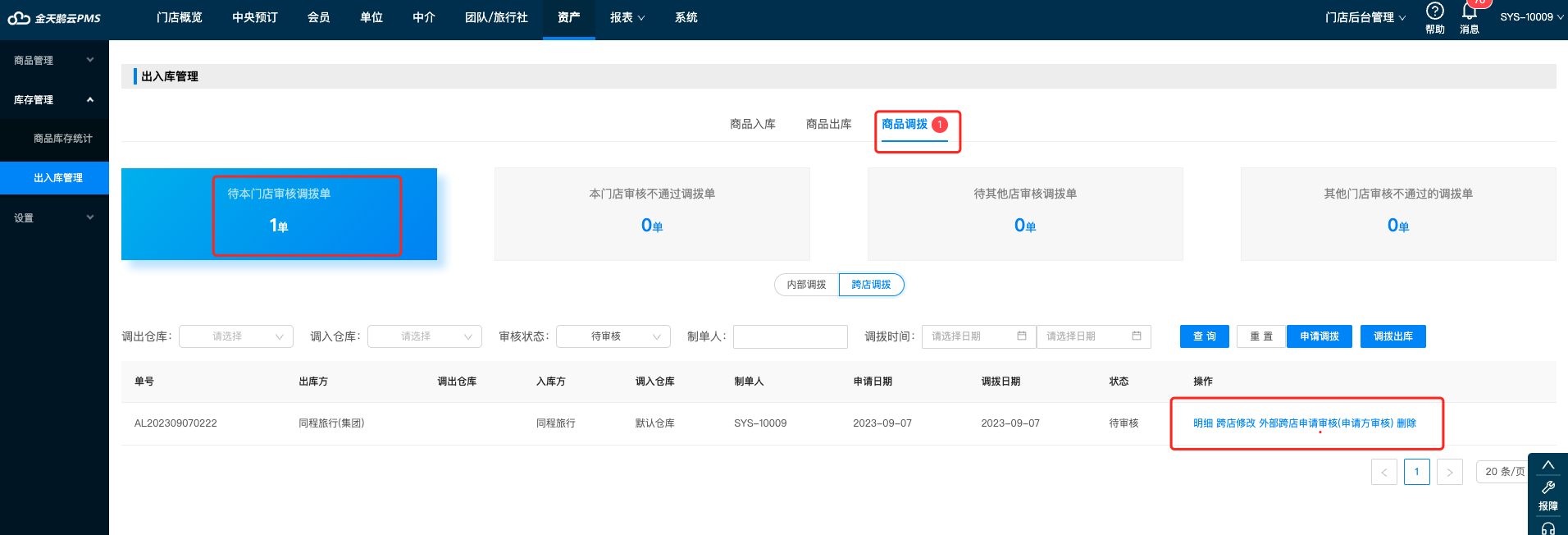
Task: Open 明细 link for AL202309070222
Action: click(x=1203, y=423)
